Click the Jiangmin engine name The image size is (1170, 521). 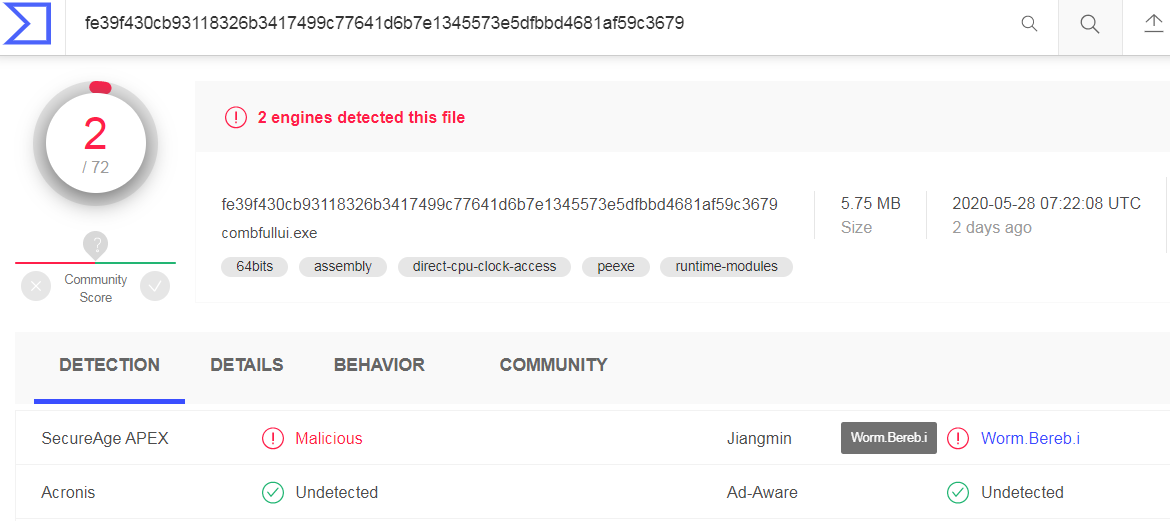pyautogui.click(x=760, y=438)
